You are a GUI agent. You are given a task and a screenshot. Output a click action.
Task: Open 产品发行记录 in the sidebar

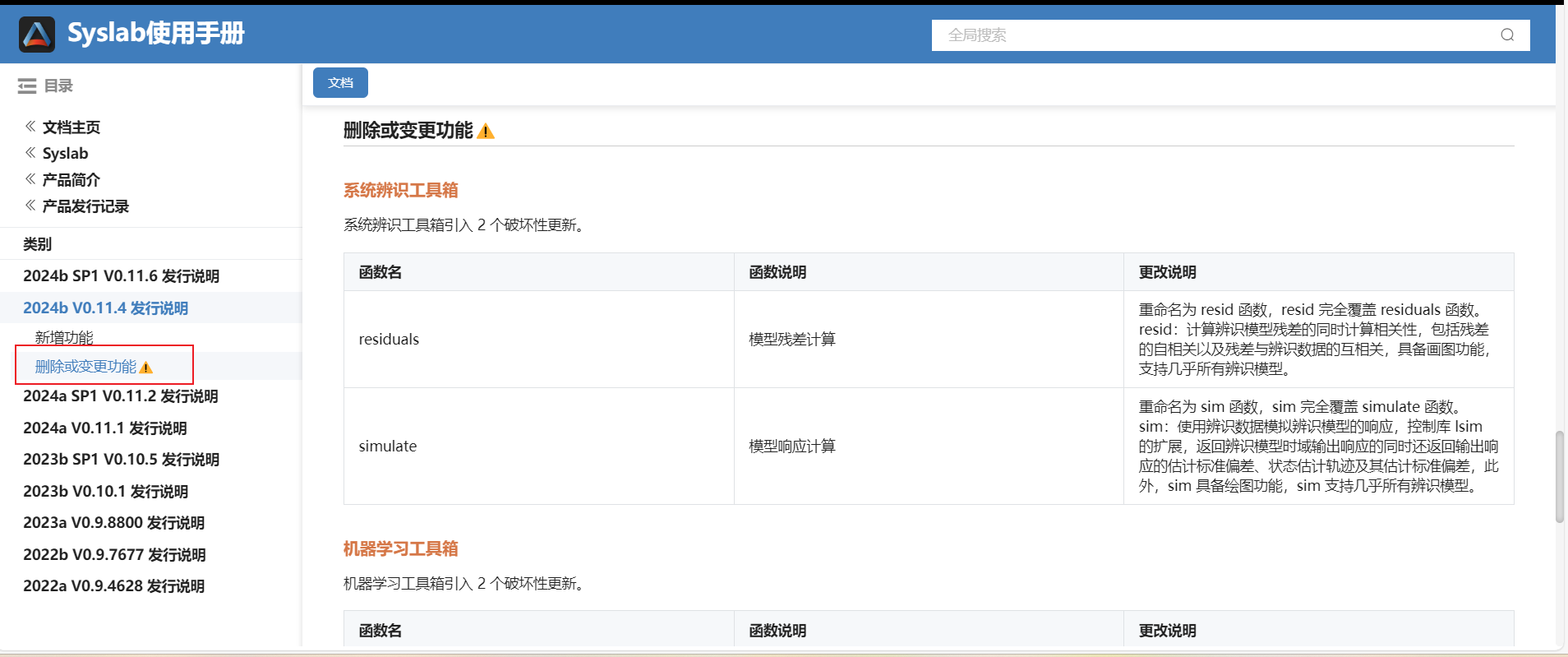[85, 206]
